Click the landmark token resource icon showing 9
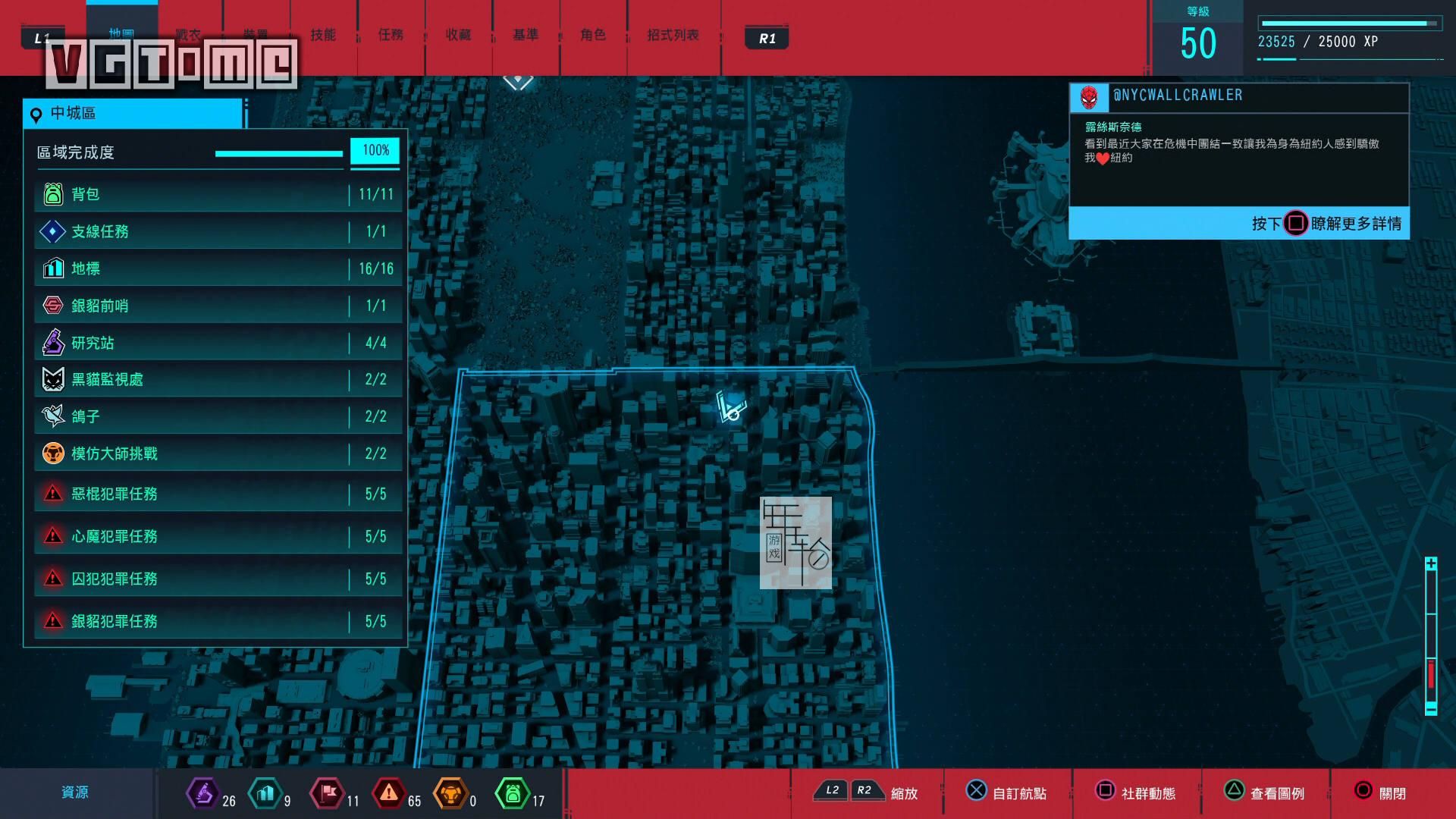The width and height of the screenshot is (1456, 819). [x=265, y=793]
